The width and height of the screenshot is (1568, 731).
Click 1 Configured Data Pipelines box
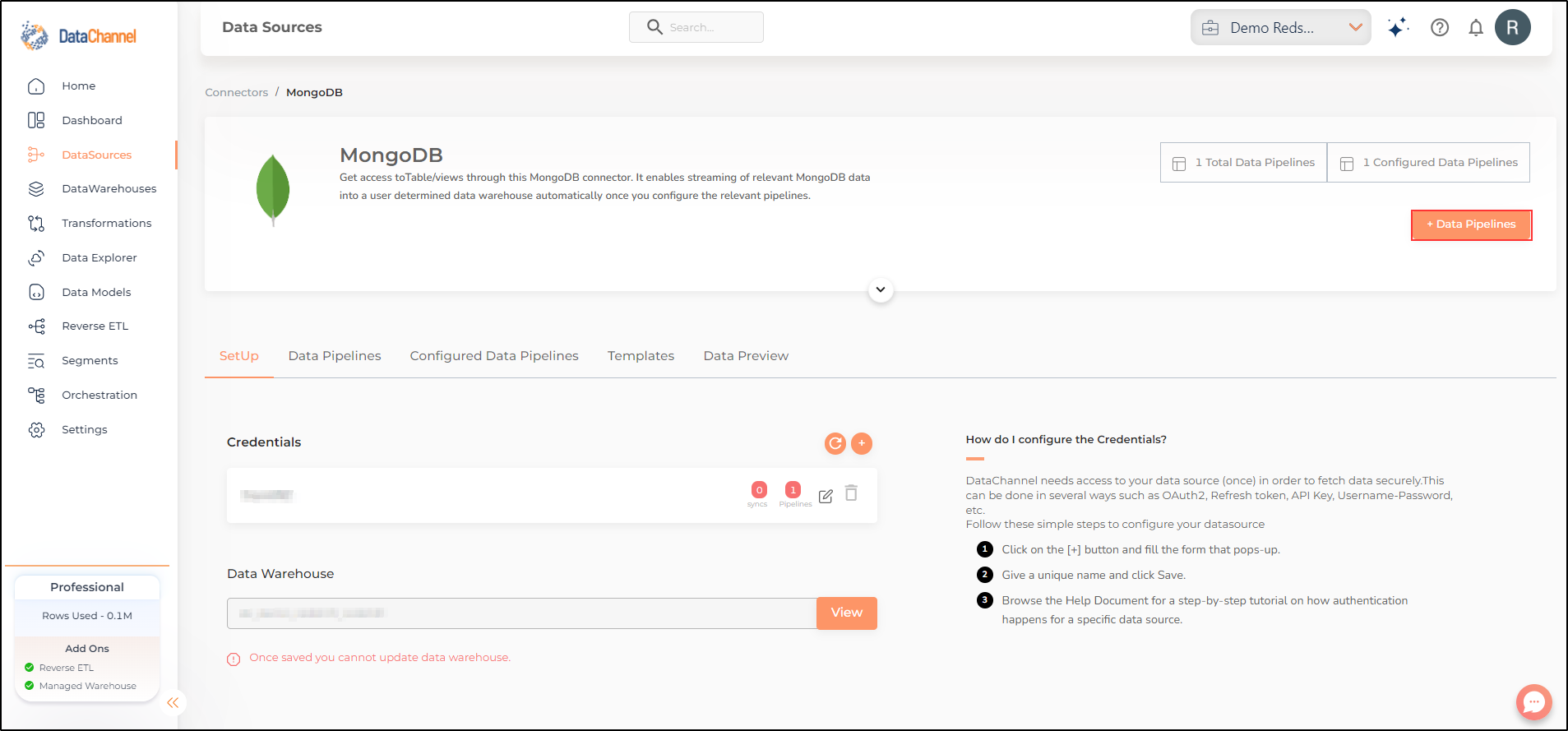[1428, 163]
